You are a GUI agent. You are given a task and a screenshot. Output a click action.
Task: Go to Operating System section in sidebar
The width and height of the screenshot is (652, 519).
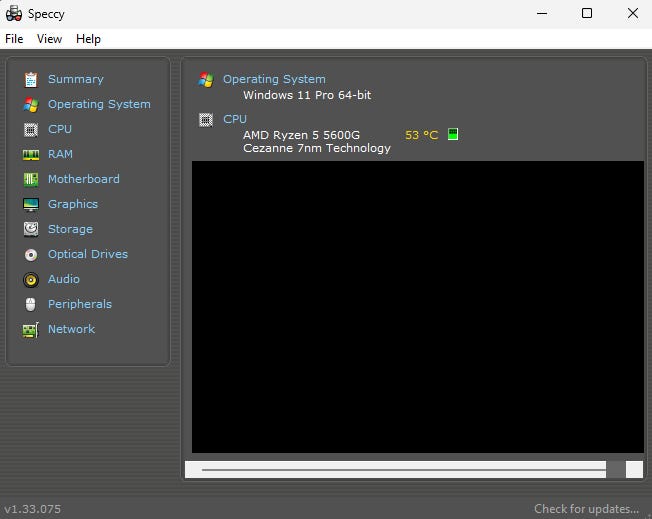99,104
